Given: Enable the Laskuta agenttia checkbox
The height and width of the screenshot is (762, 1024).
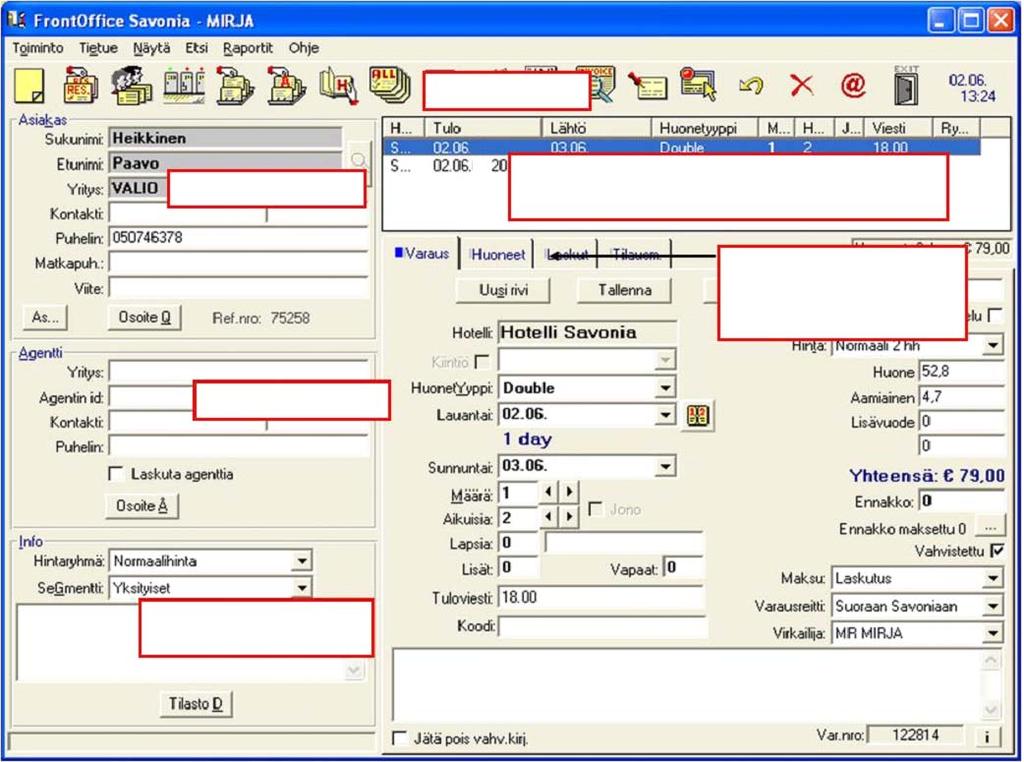Looking at the screenshot, I should coord(116,473).
